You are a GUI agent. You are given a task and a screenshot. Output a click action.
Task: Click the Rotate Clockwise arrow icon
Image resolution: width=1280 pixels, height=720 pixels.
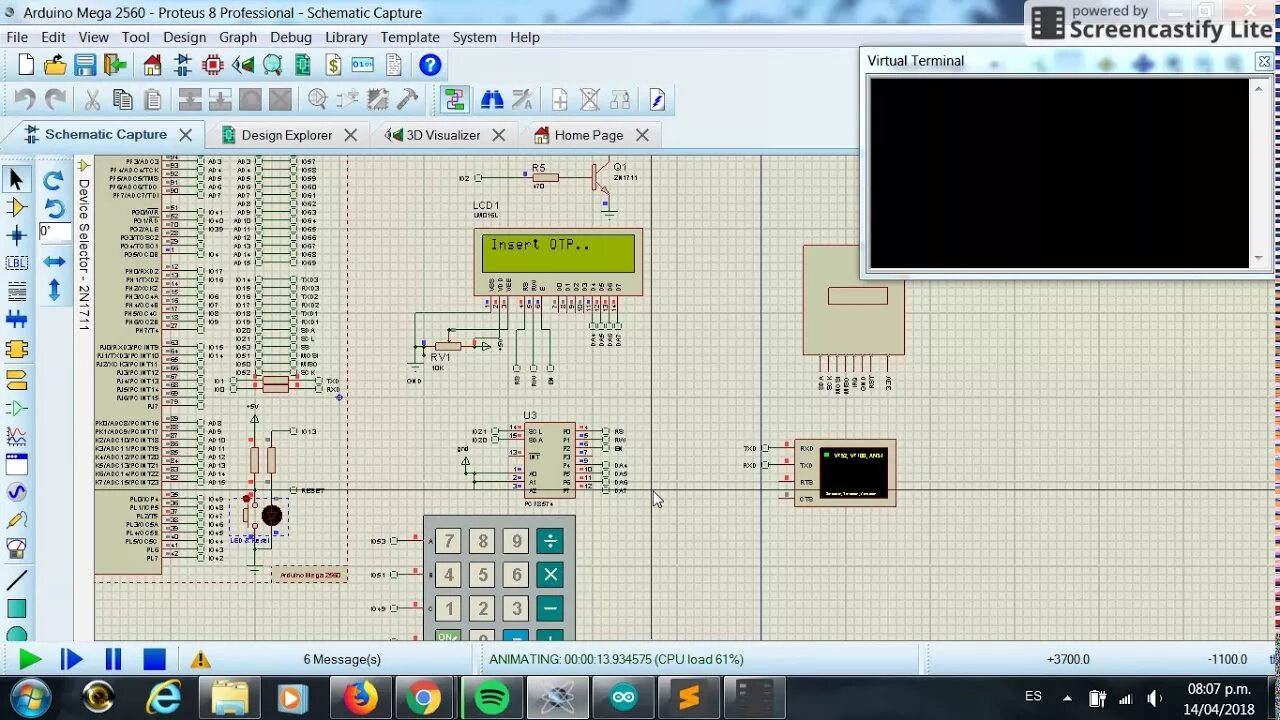(x=54, y=180)
